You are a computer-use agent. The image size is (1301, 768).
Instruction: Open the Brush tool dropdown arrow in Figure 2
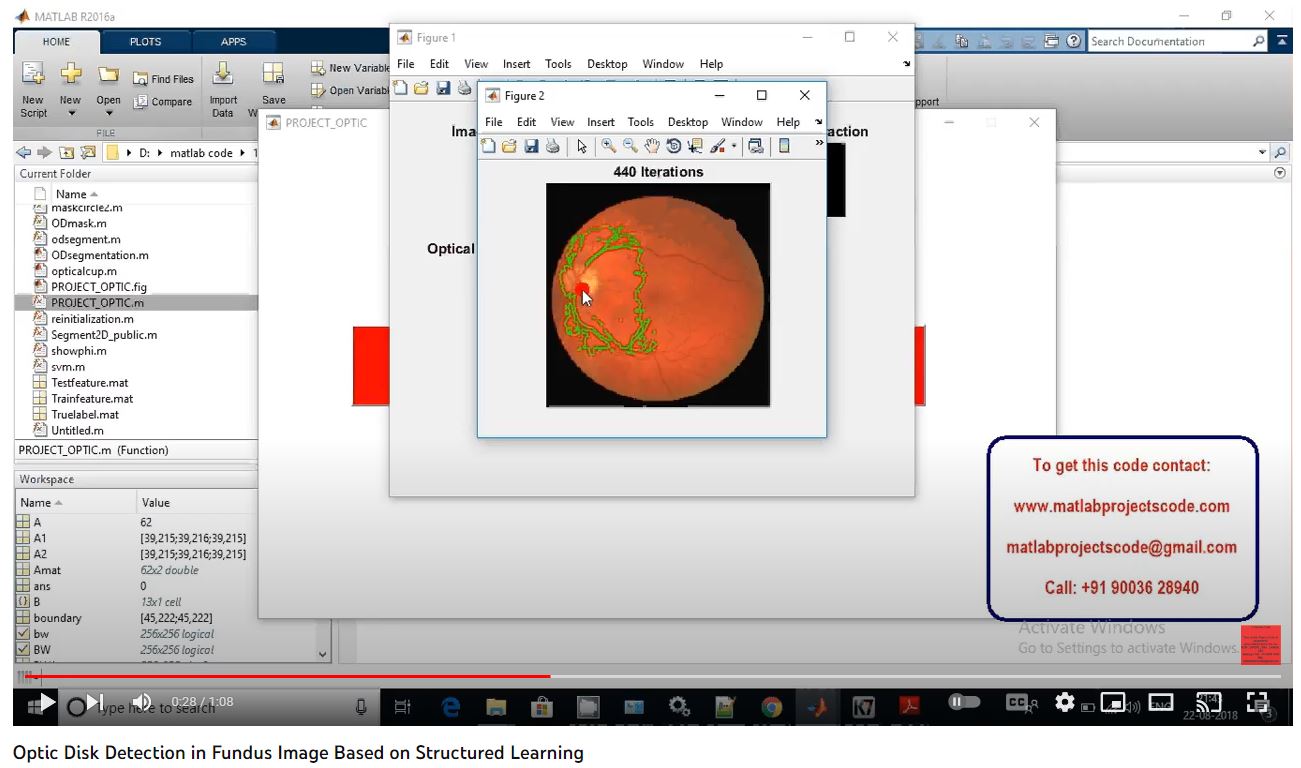tap(734, 147)
